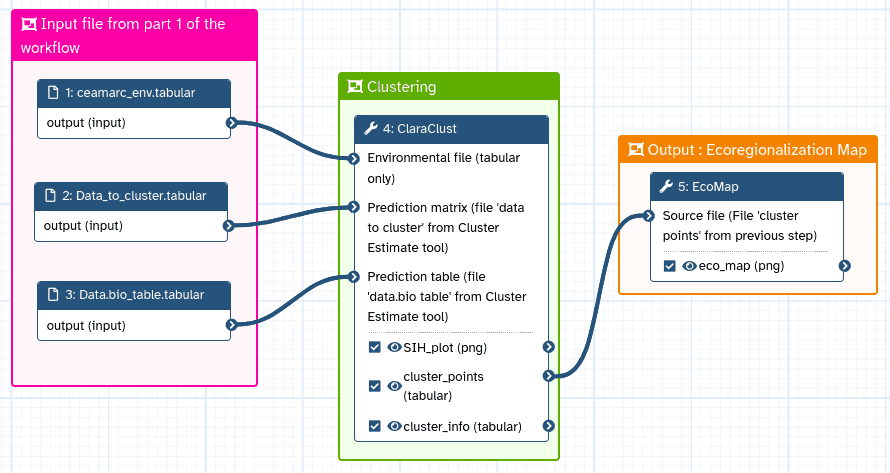This screenshot has width=890, height=473.
Task: Click Environmental file input connector on ClaraClust
Action: pos(354,158)
